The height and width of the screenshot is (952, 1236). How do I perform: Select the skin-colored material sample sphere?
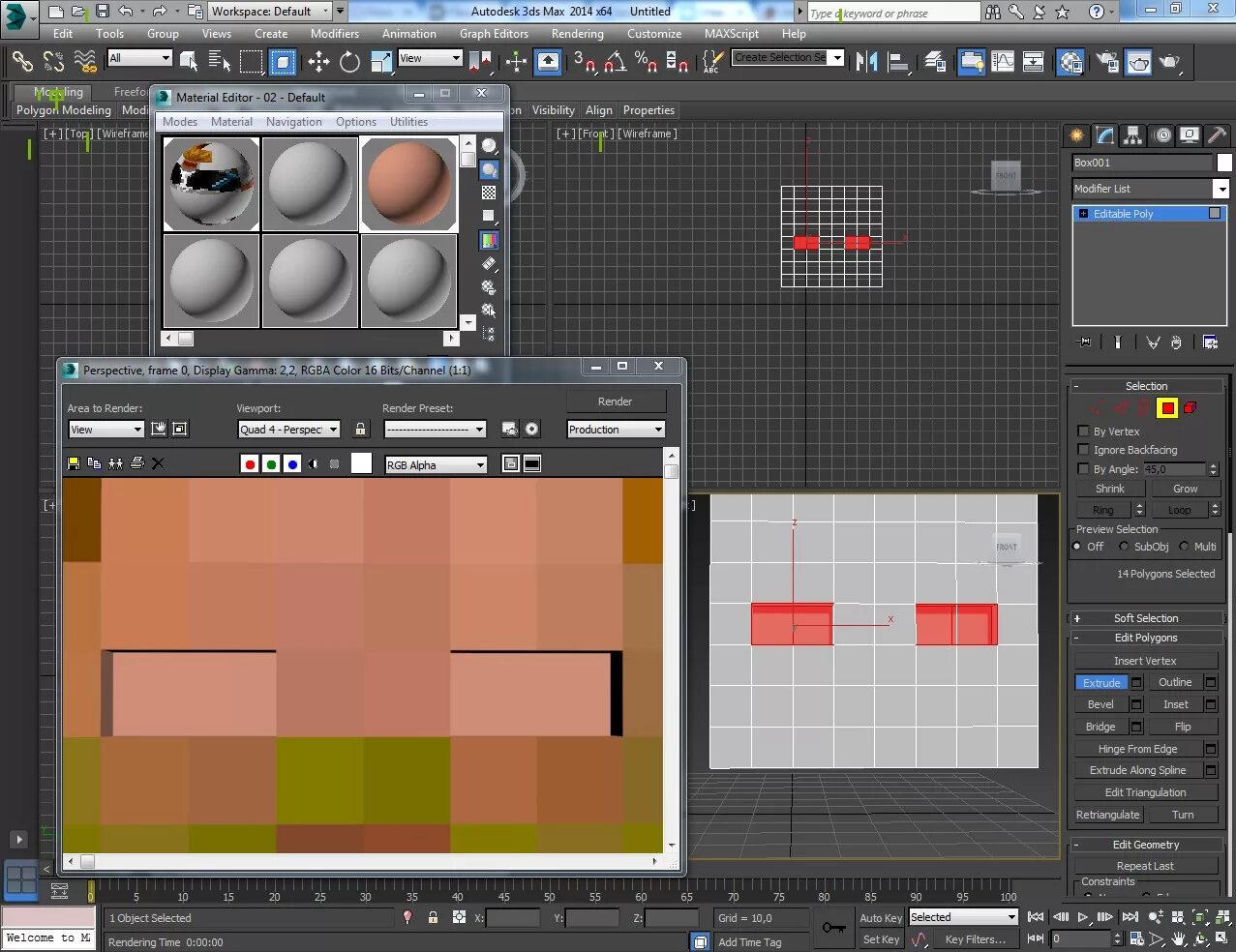(409, 184)
